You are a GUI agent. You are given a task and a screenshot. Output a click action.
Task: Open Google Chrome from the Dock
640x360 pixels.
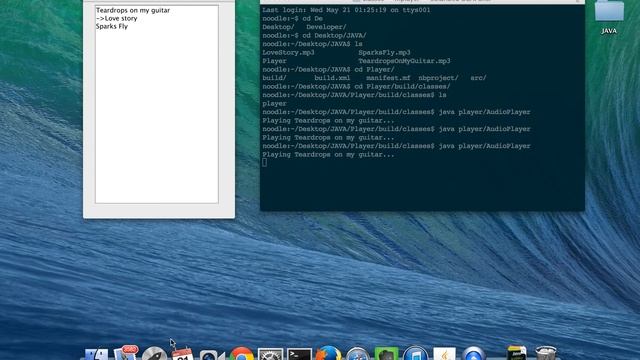[241, 354]
